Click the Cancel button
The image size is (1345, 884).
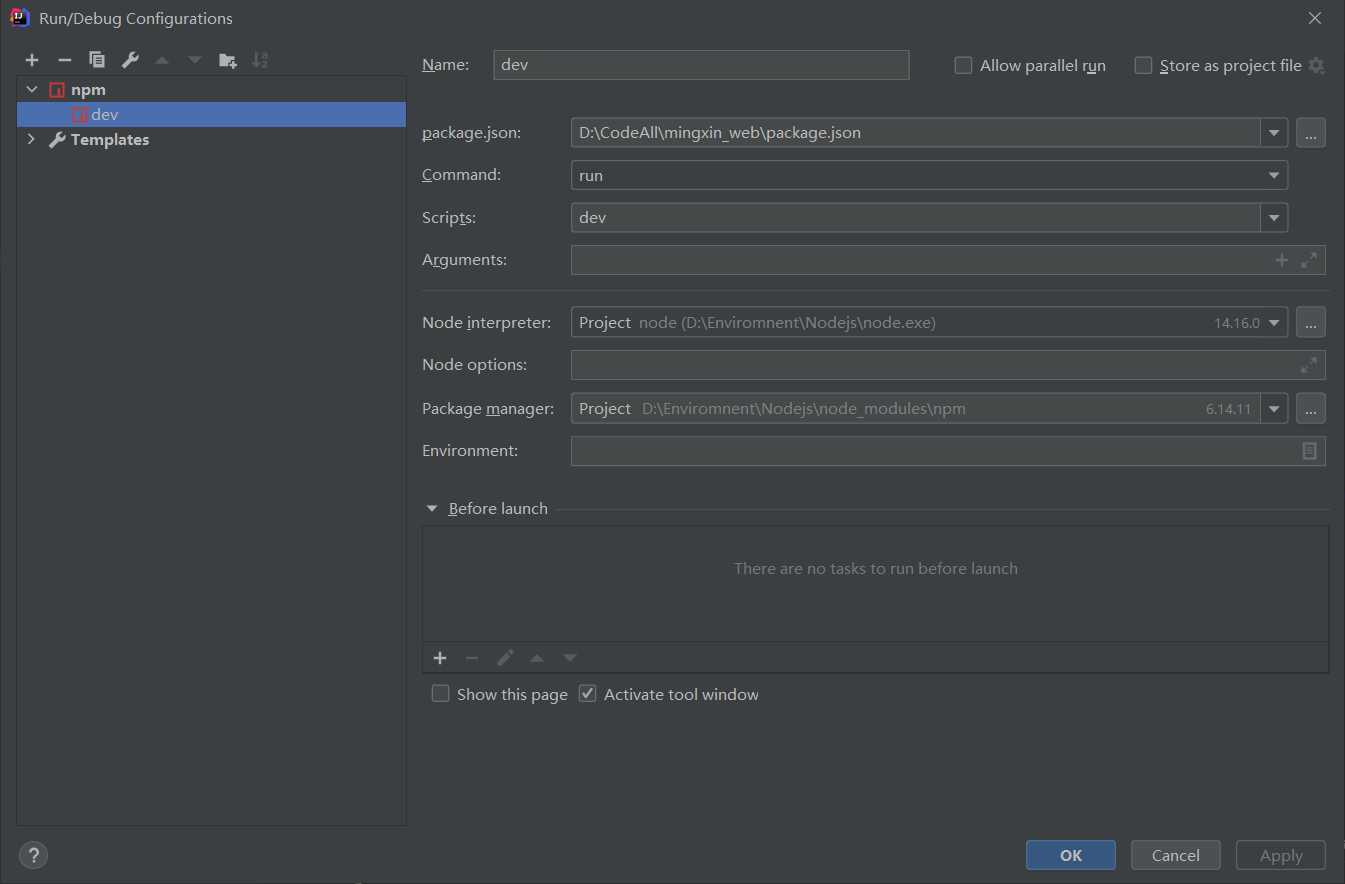1175,855
